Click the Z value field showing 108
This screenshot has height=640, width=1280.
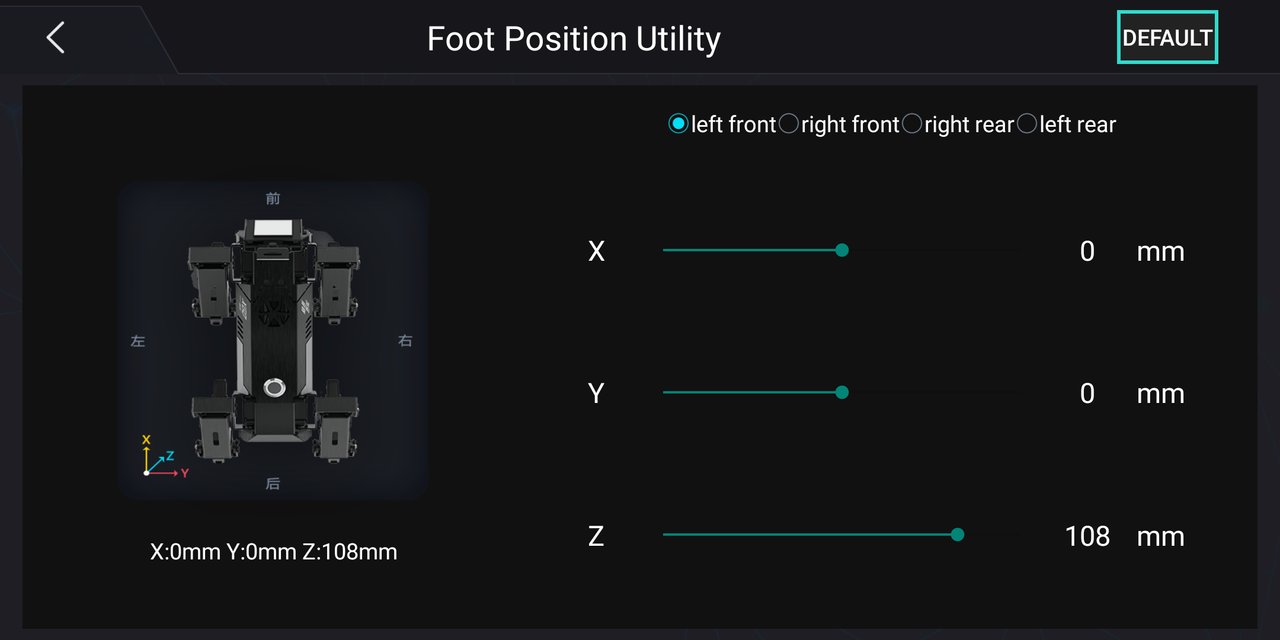(x=1087, y=536)
